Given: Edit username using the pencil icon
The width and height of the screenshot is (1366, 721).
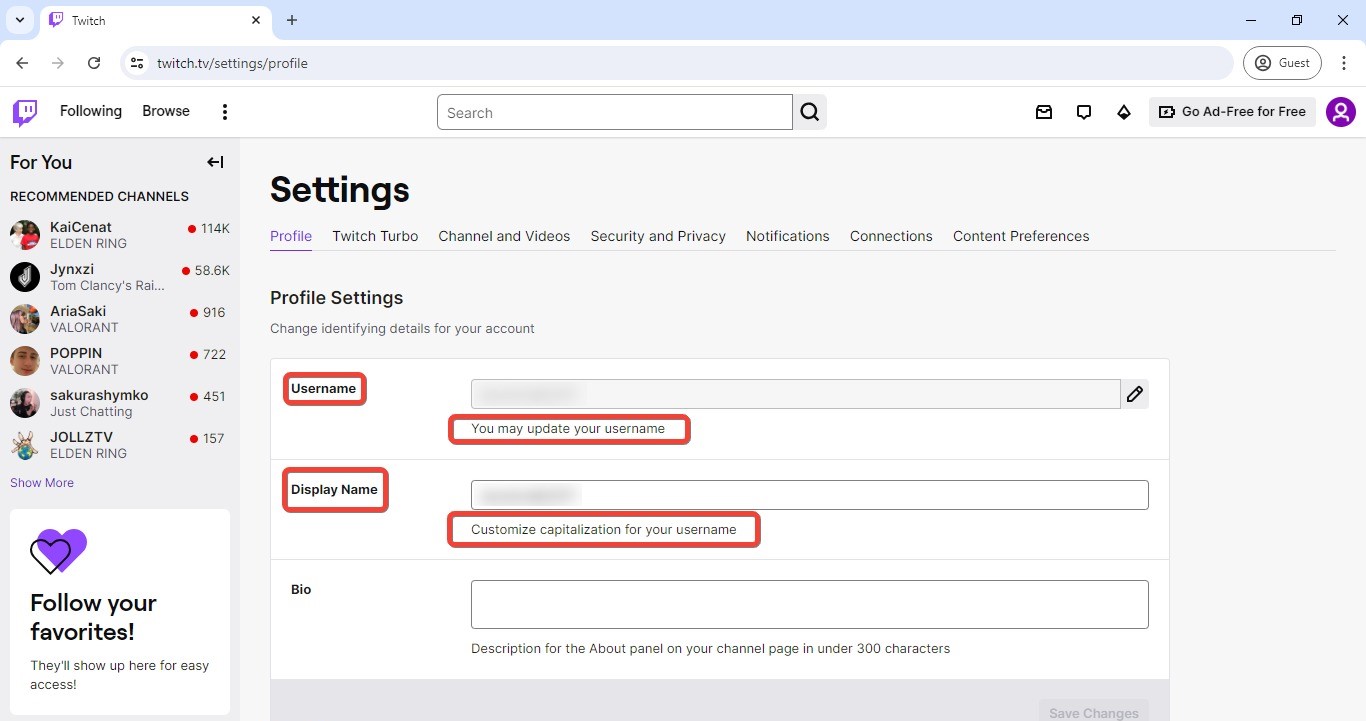Looking at the screenshot, I should pyautogui.click(x=1135, y=394).
